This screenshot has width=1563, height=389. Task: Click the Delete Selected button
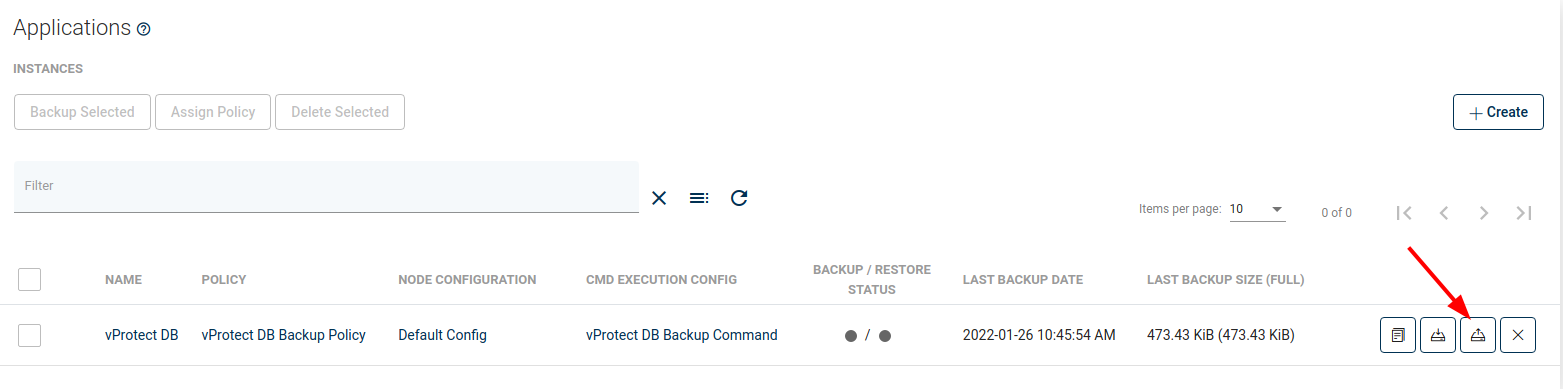point(340,112)
